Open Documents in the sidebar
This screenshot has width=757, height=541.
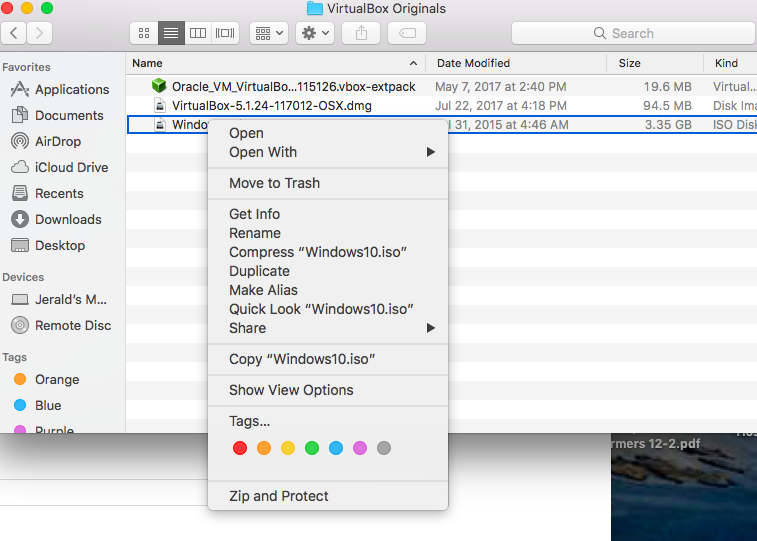tap(57, 115)
